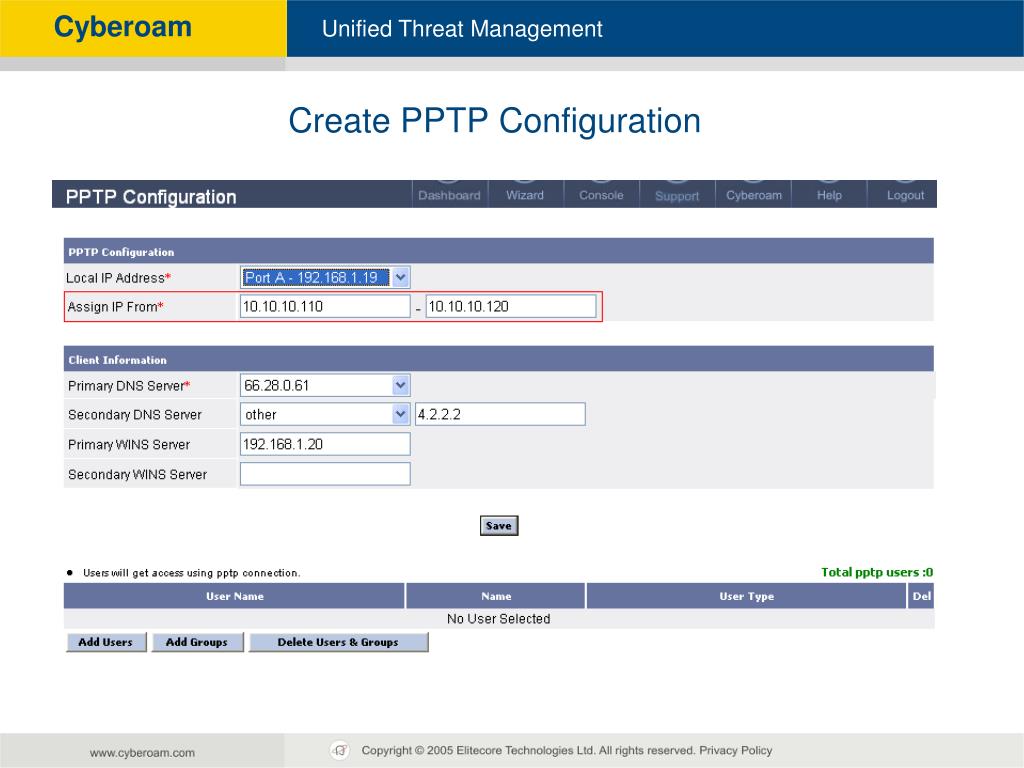Click the Privacy Policy footer link

point(736,750)
